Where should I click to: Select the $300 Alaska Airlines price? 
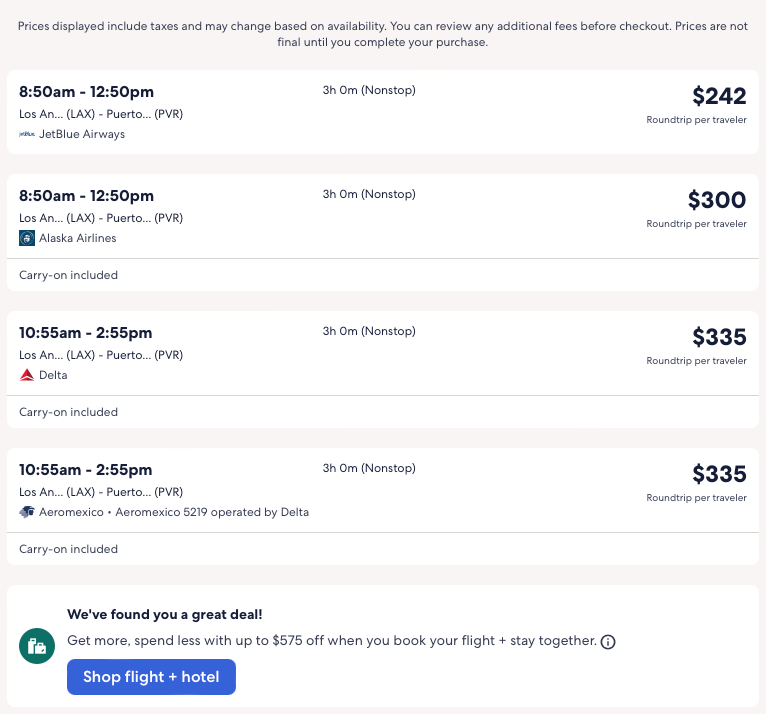(x=717, y=200)
